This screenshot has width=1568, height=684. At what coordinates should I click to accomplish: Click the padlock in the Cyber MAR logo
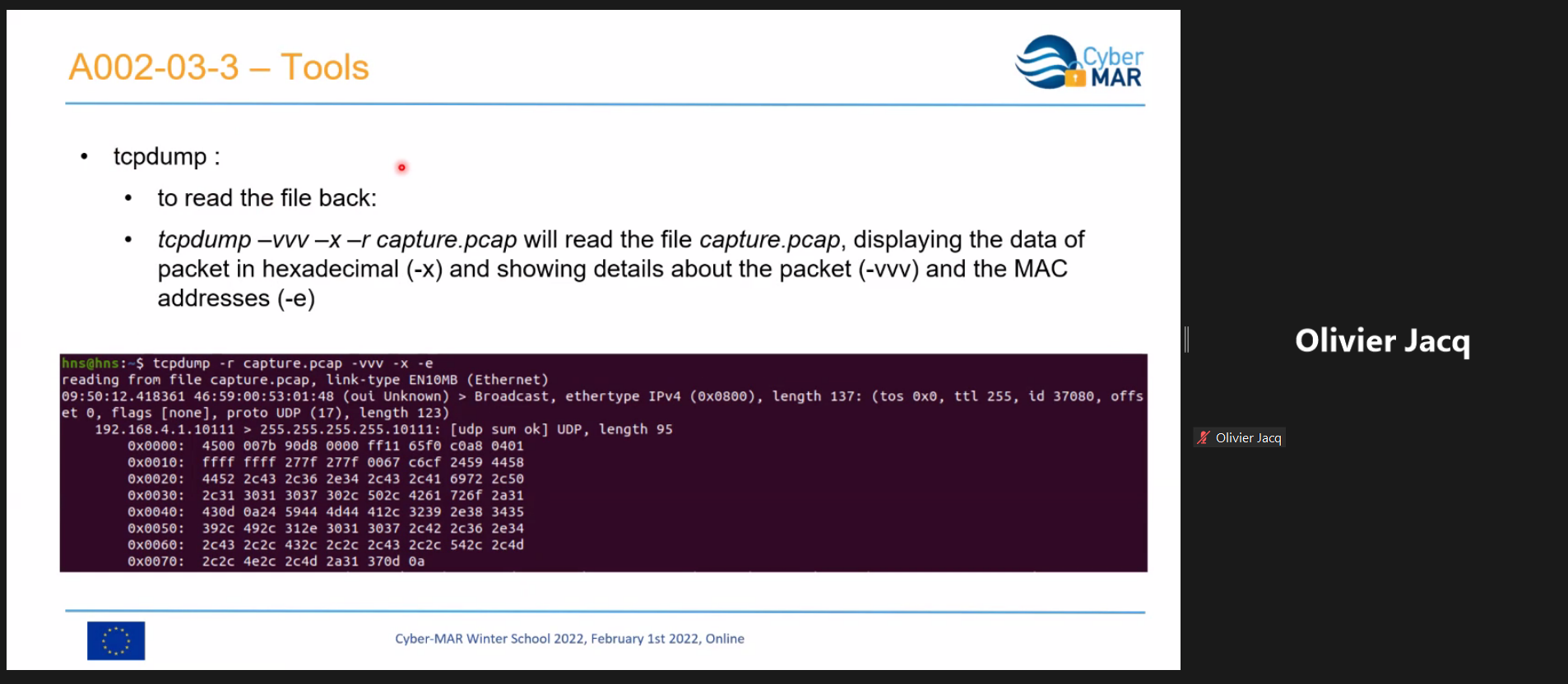coord(1074,77)
